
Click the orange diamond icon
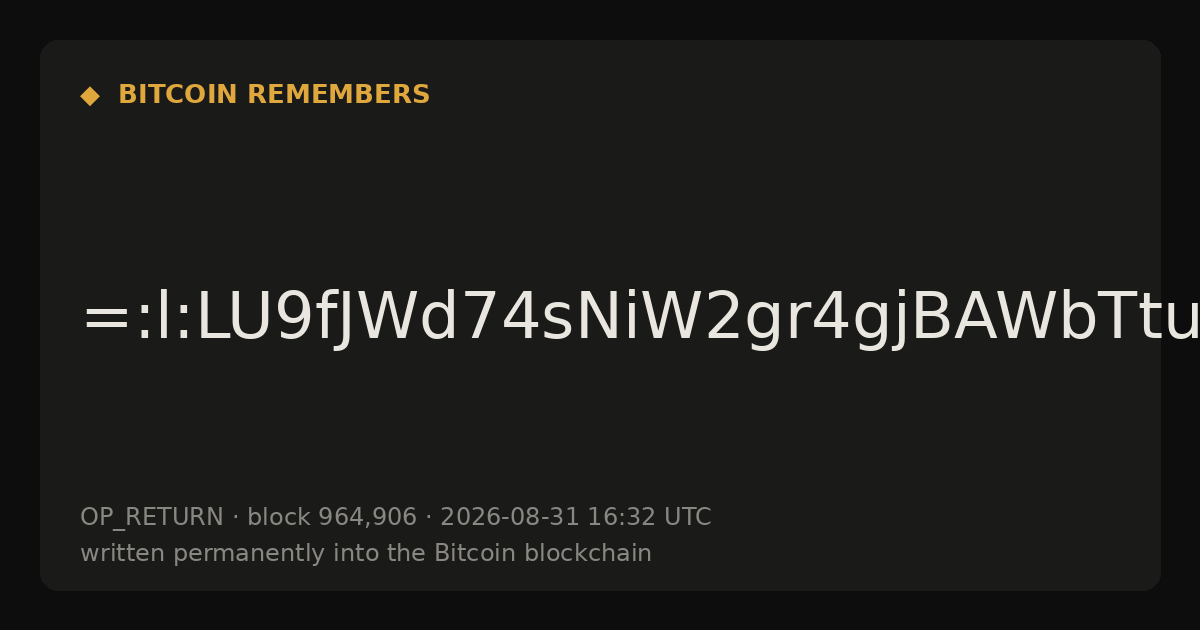click(89, 95)
